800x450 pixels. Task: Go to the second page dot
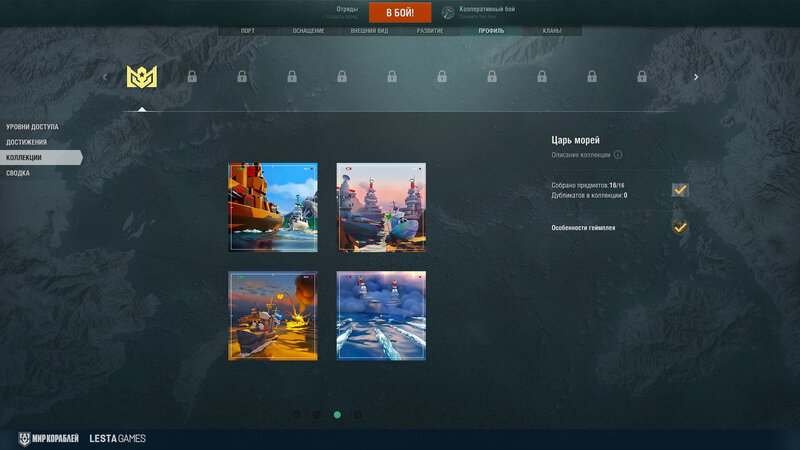(317, 415)
